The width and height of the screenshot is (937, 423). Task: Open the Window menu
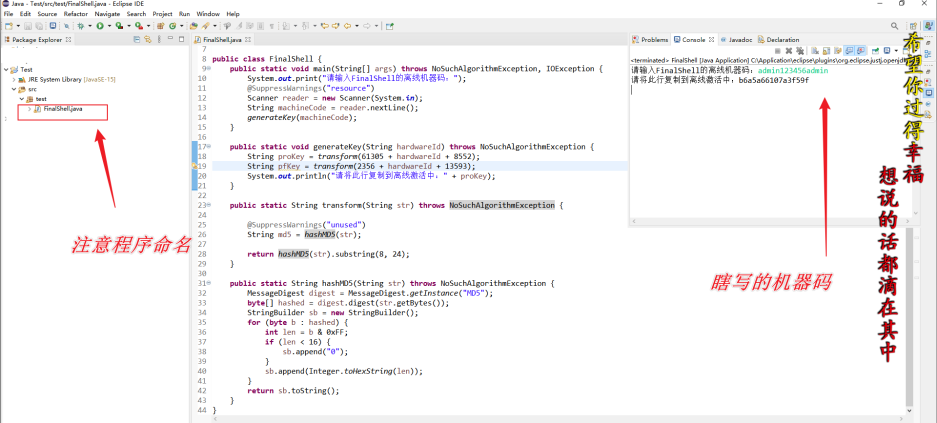[208, 13]
